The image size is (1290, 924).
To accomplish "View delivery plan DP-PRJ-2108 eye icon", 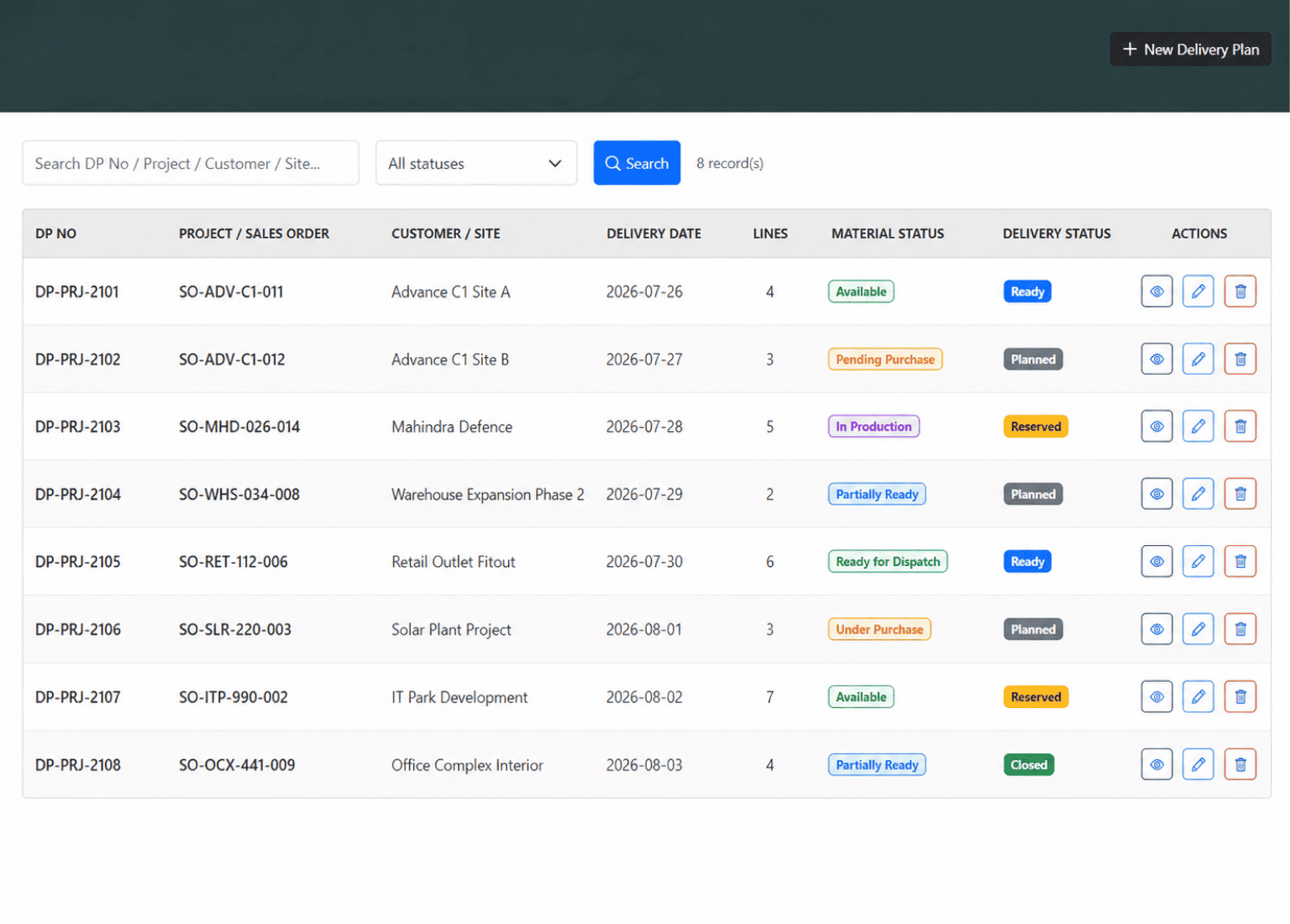I will pos(1156,764).
